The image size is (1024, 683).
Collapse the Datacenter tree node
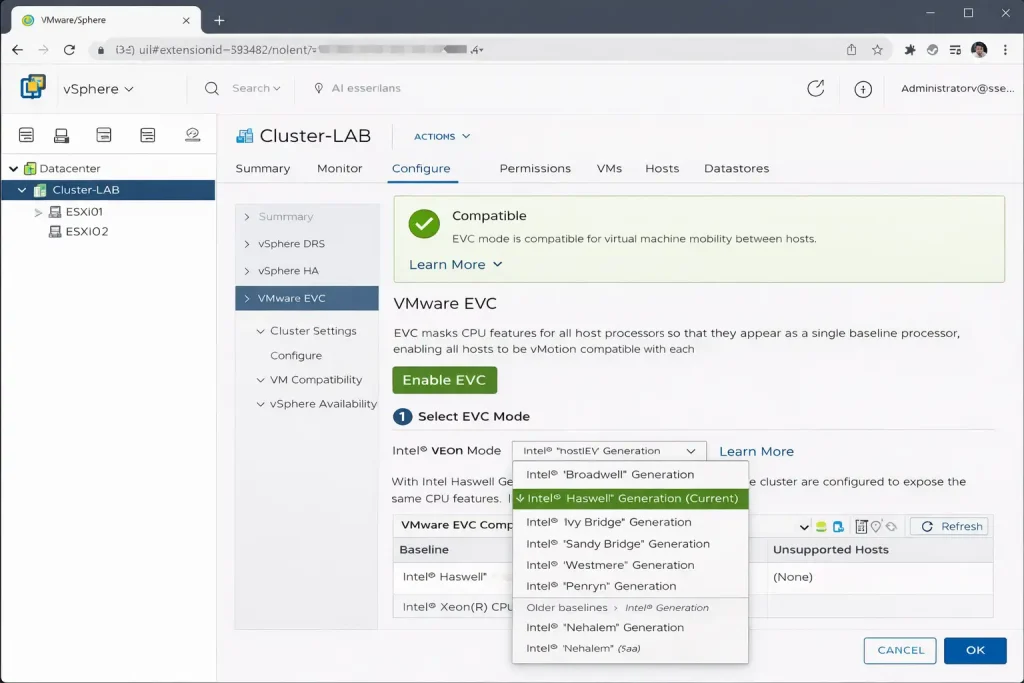pyautogui.click(x=13, y=168)
